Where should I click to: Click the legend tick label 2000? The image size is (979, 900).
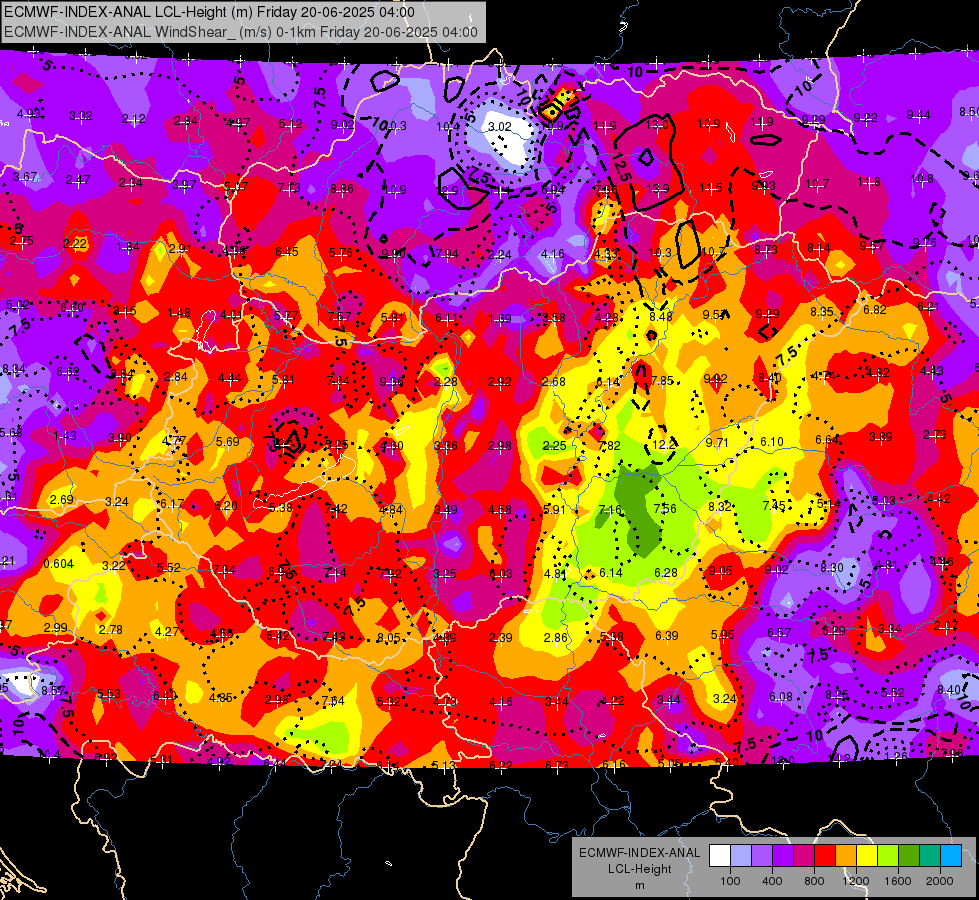click(x=939, y=881)
